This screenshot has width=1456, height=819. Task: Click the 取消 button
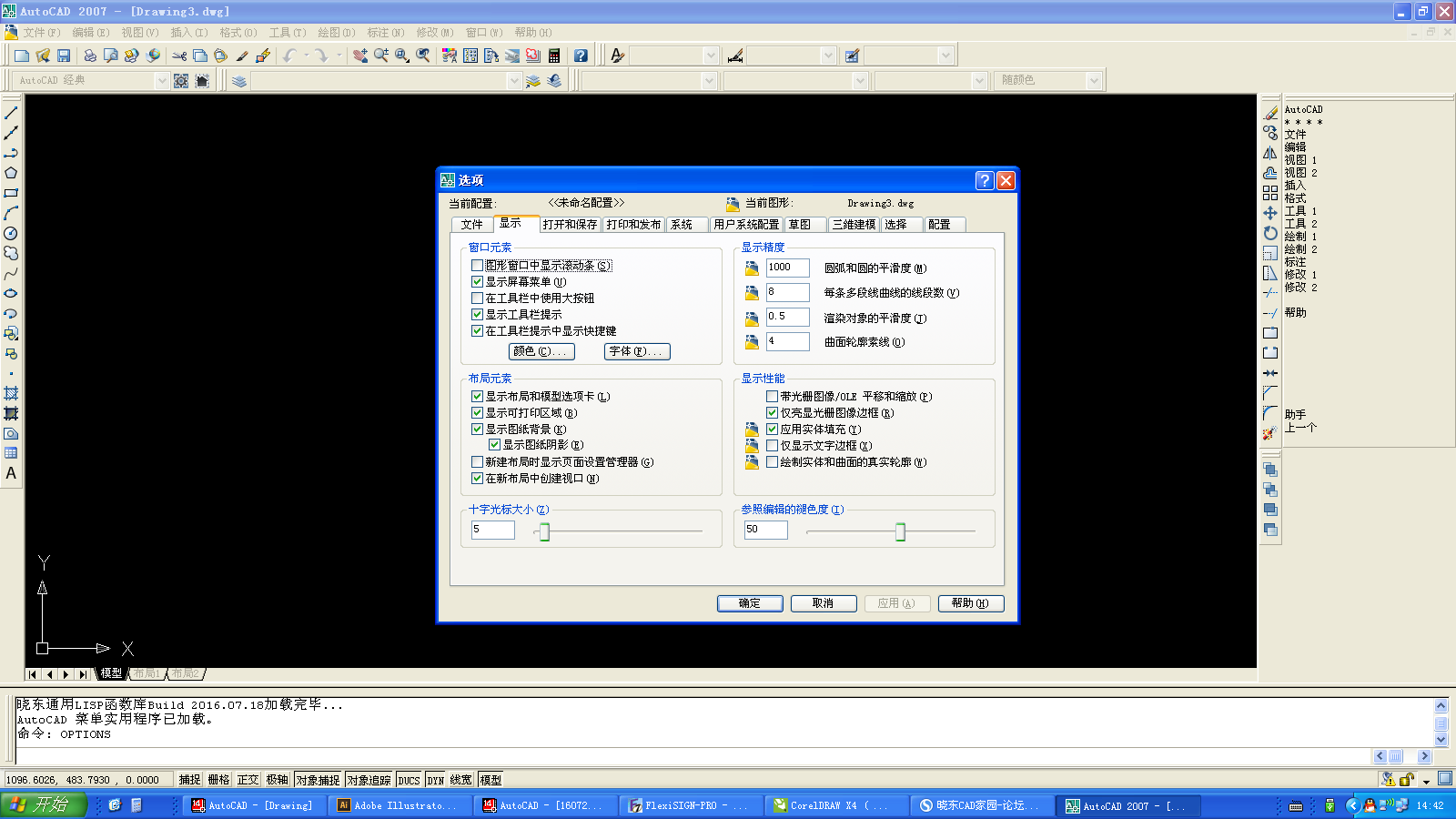pyautogui.click(x=824, y=603)
